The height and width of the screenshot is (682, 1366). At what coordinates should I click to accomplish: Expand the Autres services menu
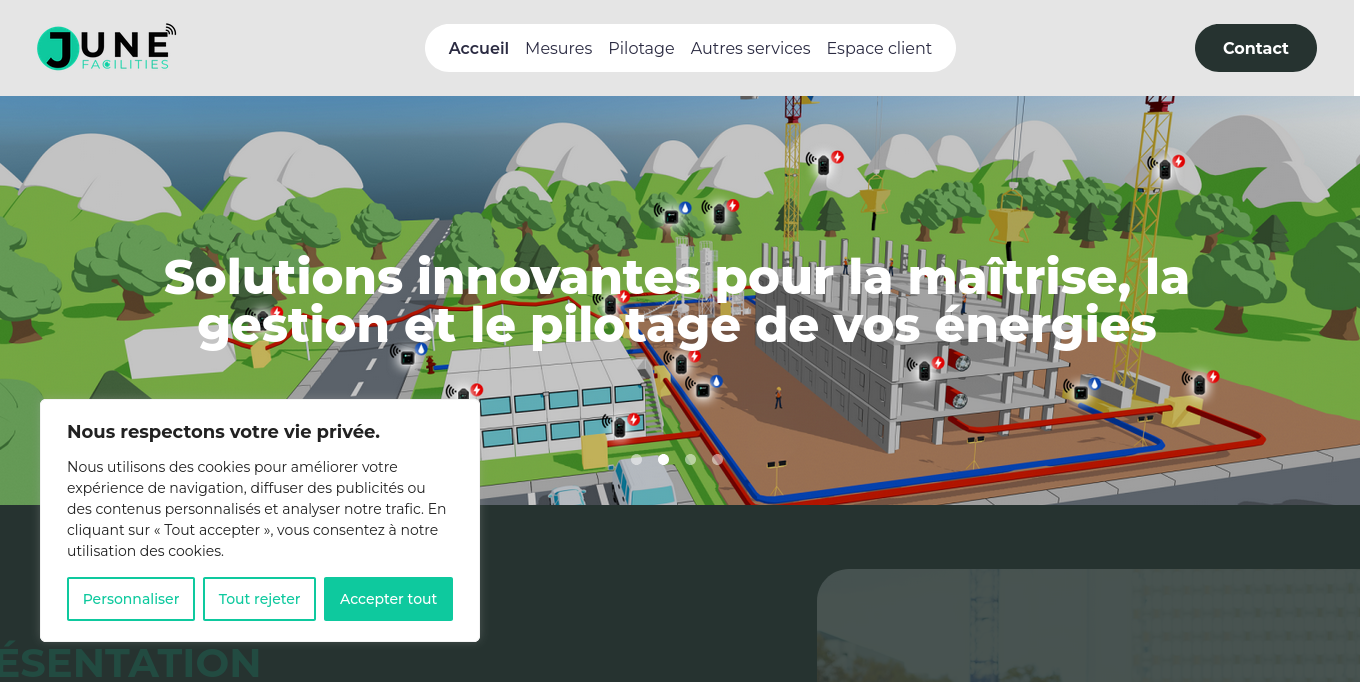pos(750,48)
